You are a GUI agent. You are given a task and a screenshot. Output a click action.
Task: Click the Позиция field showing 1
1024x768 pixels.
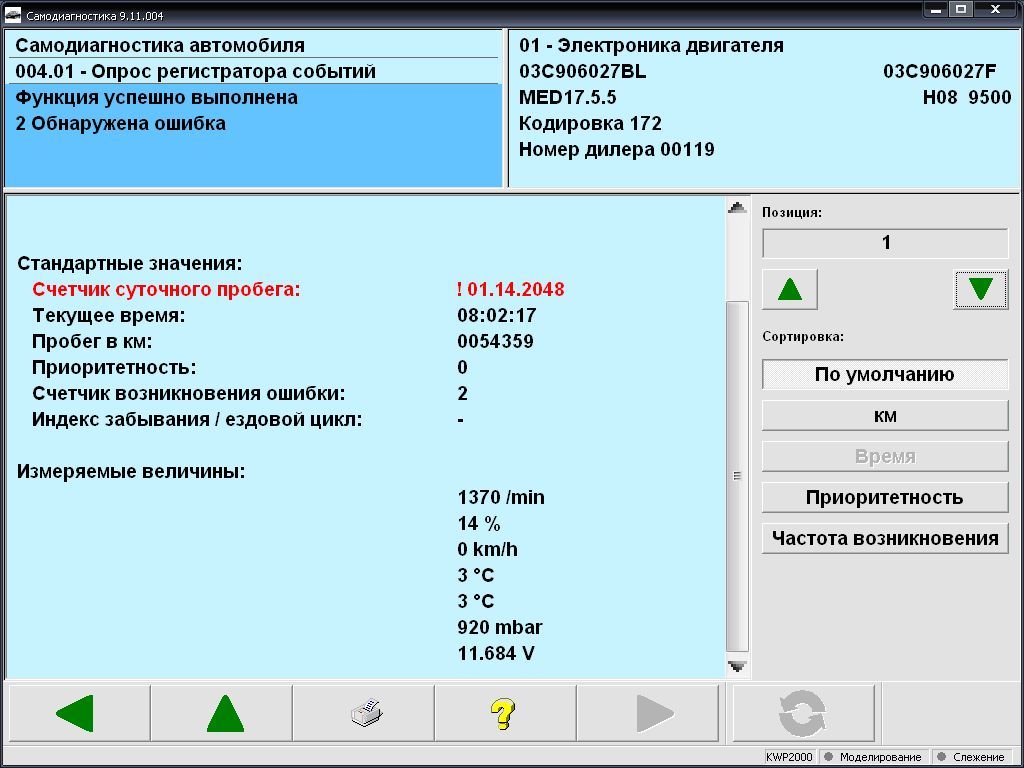885,243
